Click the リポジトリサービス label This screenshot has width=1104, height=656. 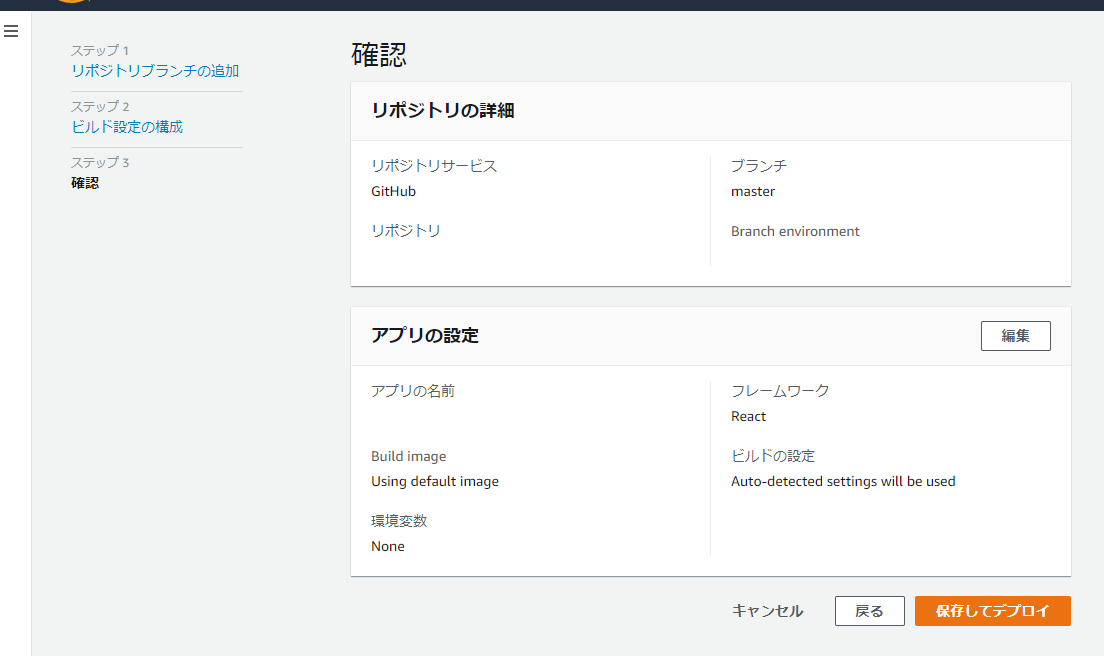point(434,166)
